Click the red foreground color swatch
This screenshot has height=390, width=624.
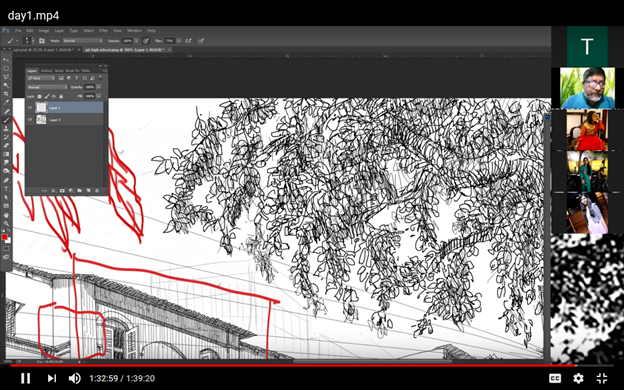tap(4, 237)
